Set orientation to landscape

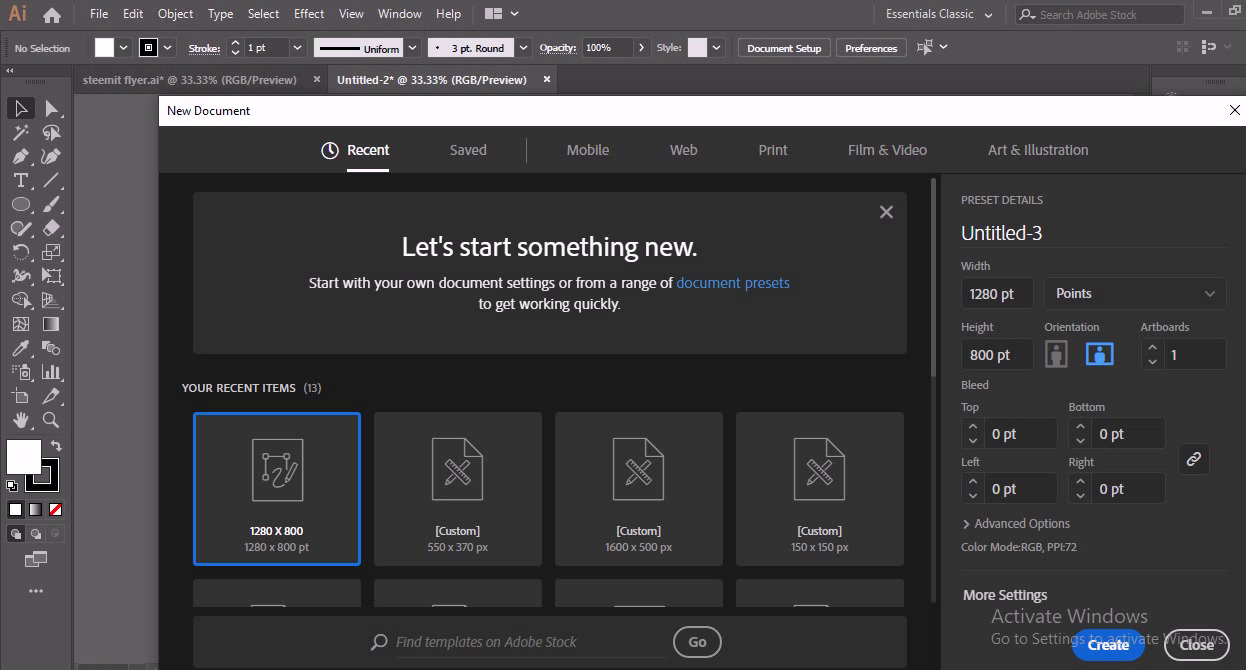[x=1099, y=354]
